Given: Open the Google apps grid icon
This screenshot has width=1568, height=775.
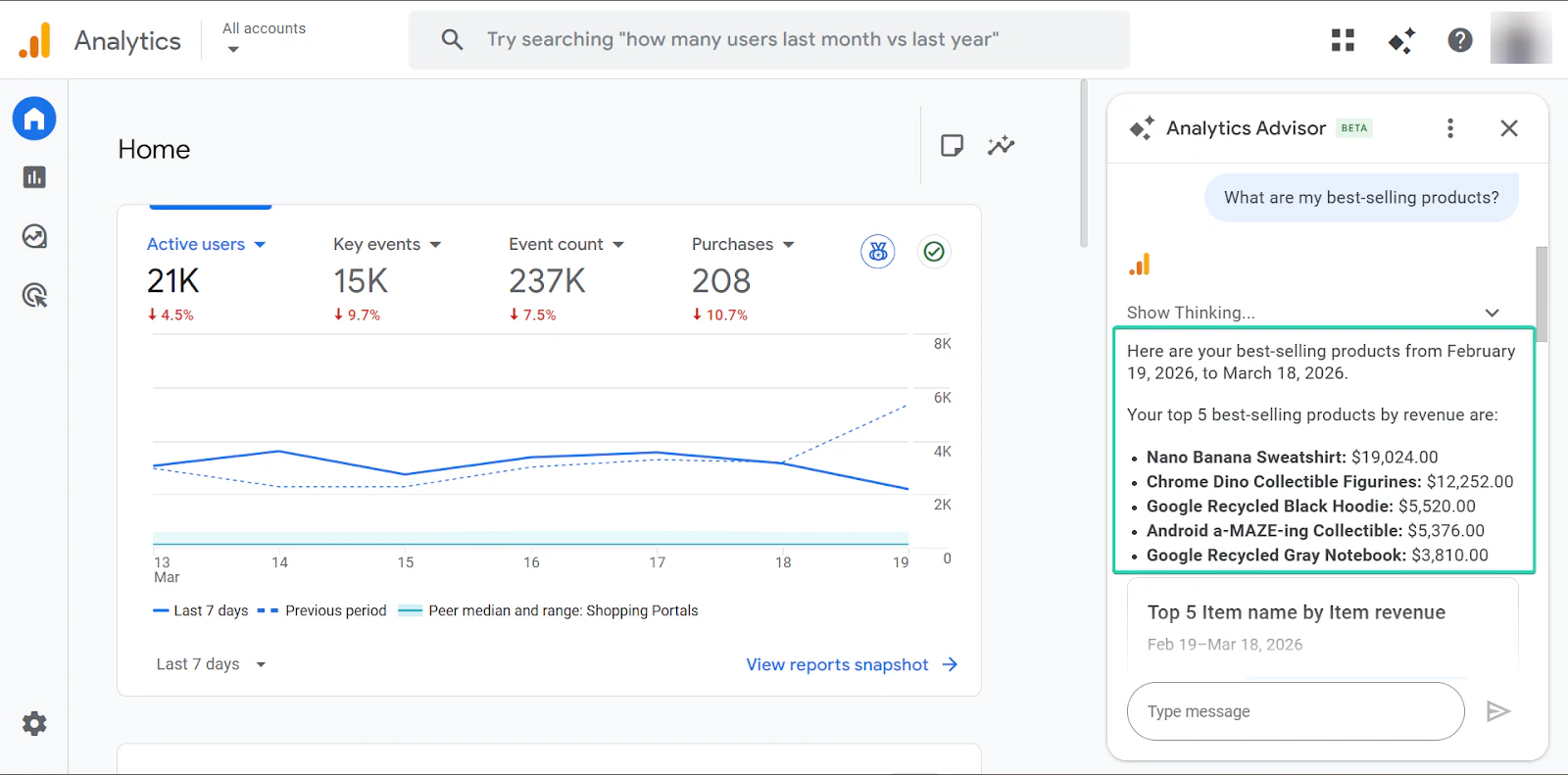Looking at the screenshot, I should tap(1343, 40).
